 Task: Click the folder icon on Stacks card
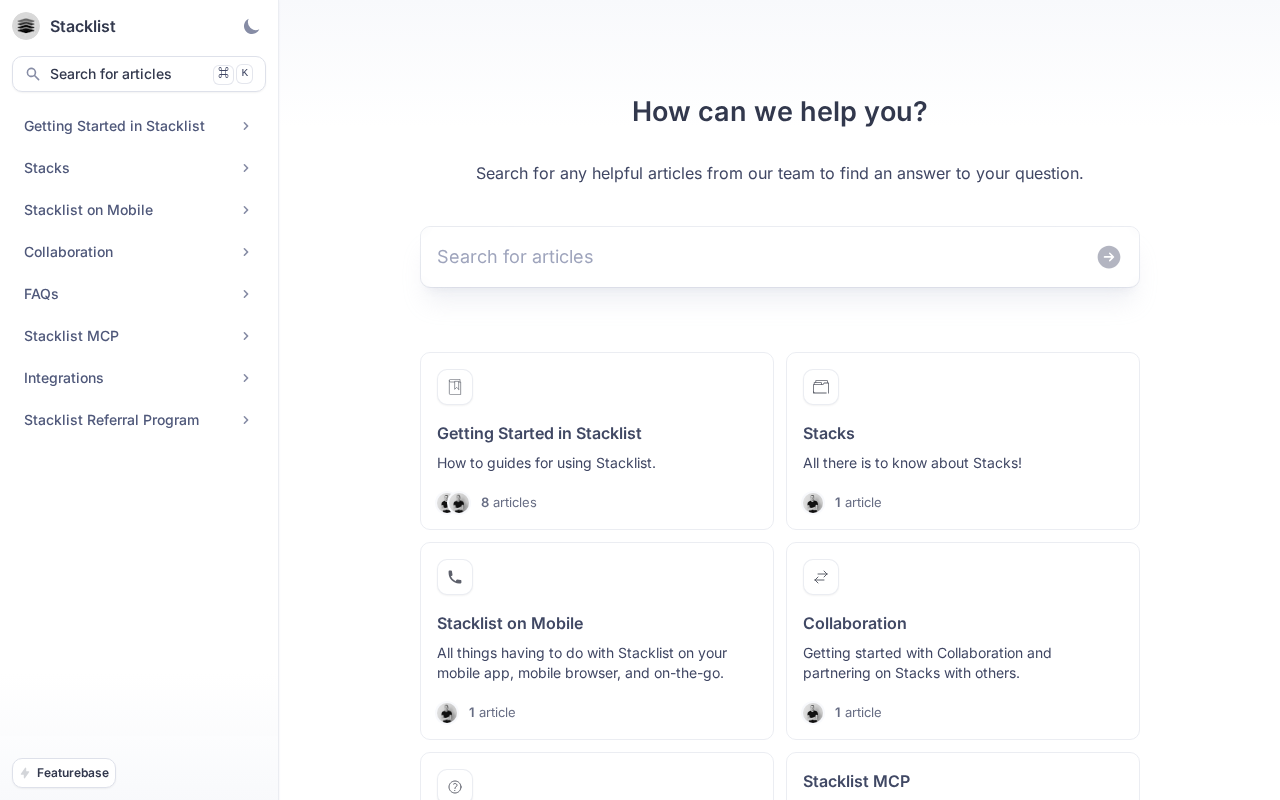click(821, 387)
